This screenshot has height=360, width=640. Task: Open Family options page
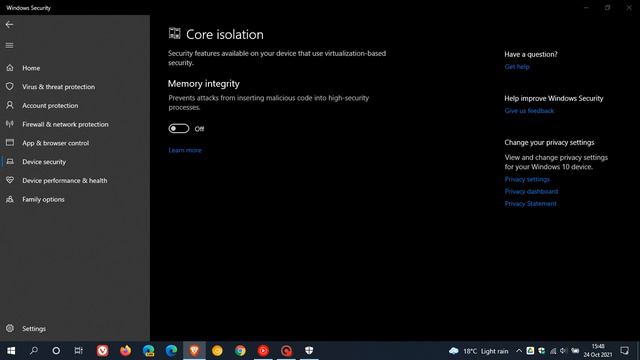75,199
